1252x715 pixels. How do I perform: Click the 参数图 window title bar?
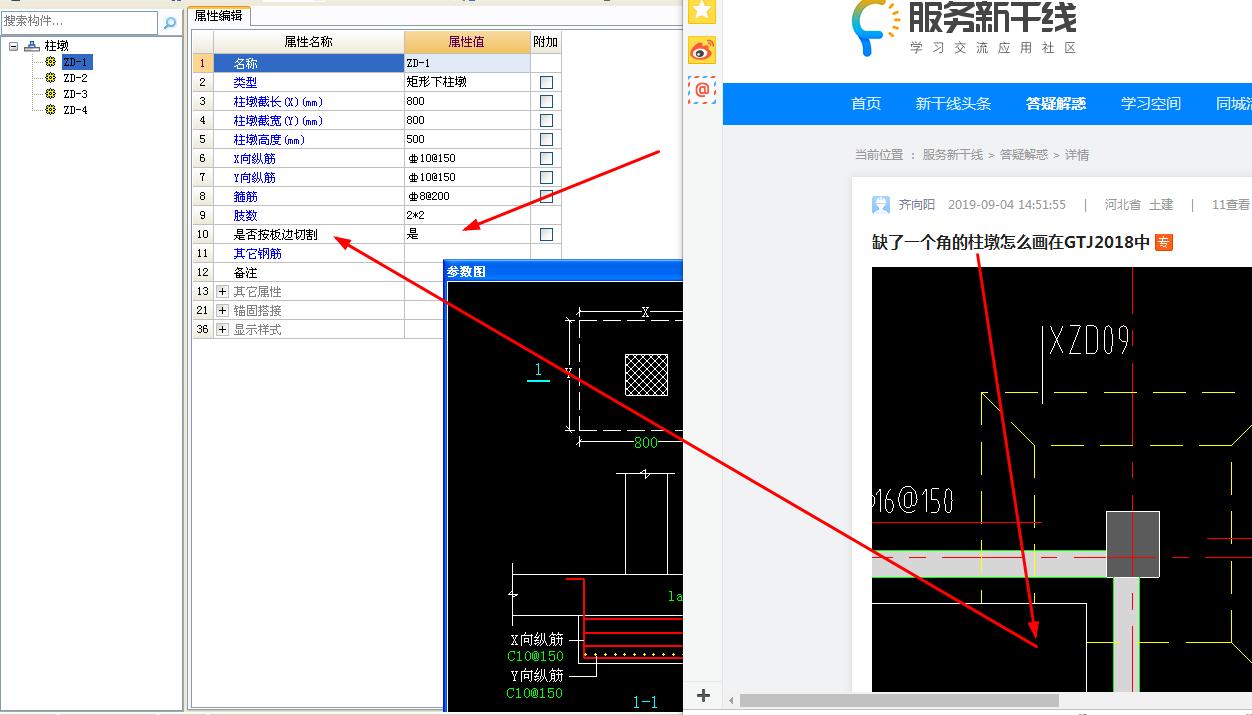point(563,271)
